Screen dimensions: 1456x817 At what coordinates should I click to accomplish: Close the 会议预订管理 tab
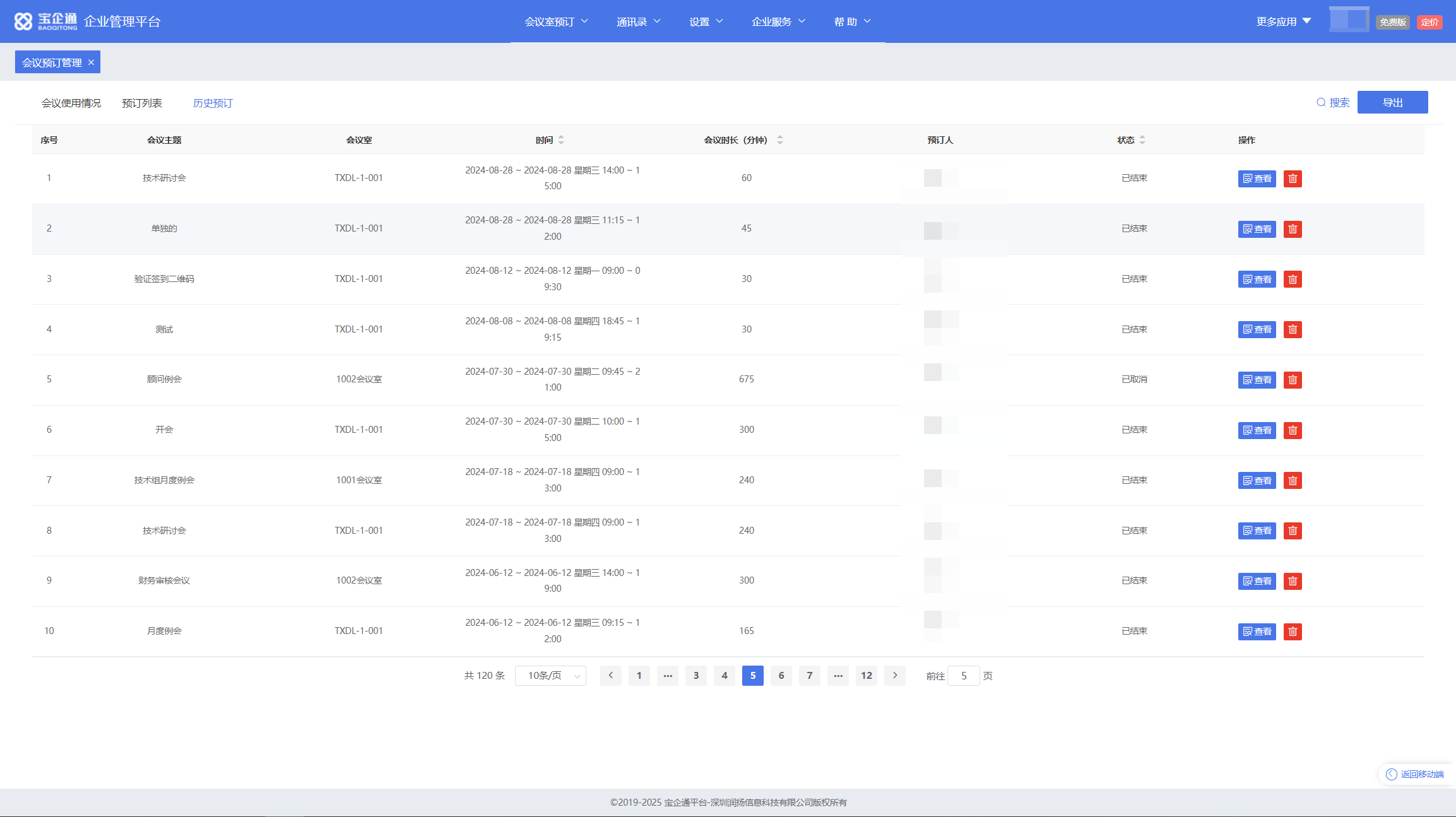91,62
